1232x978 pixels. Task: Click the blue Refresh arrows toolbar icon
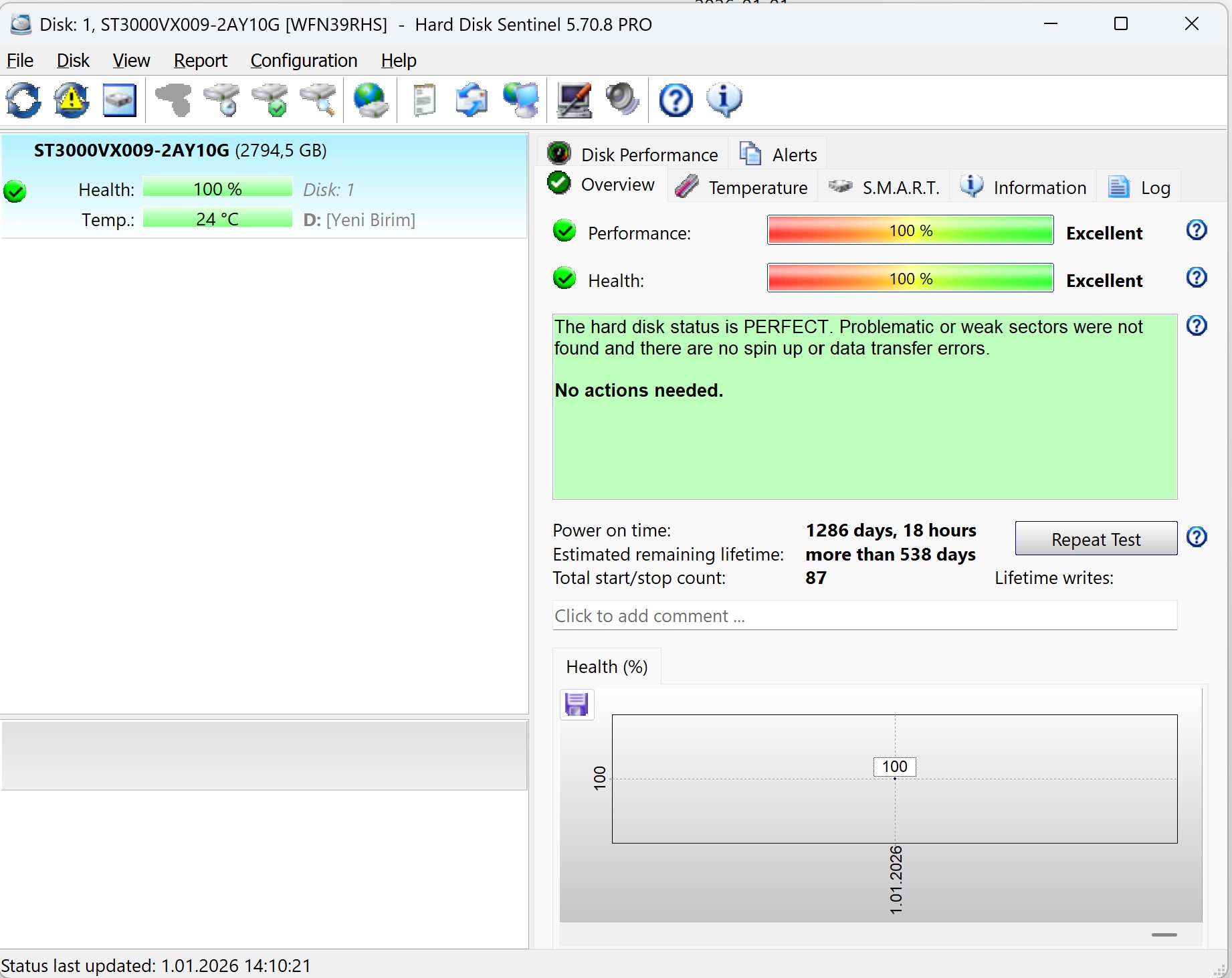[23, 100]
